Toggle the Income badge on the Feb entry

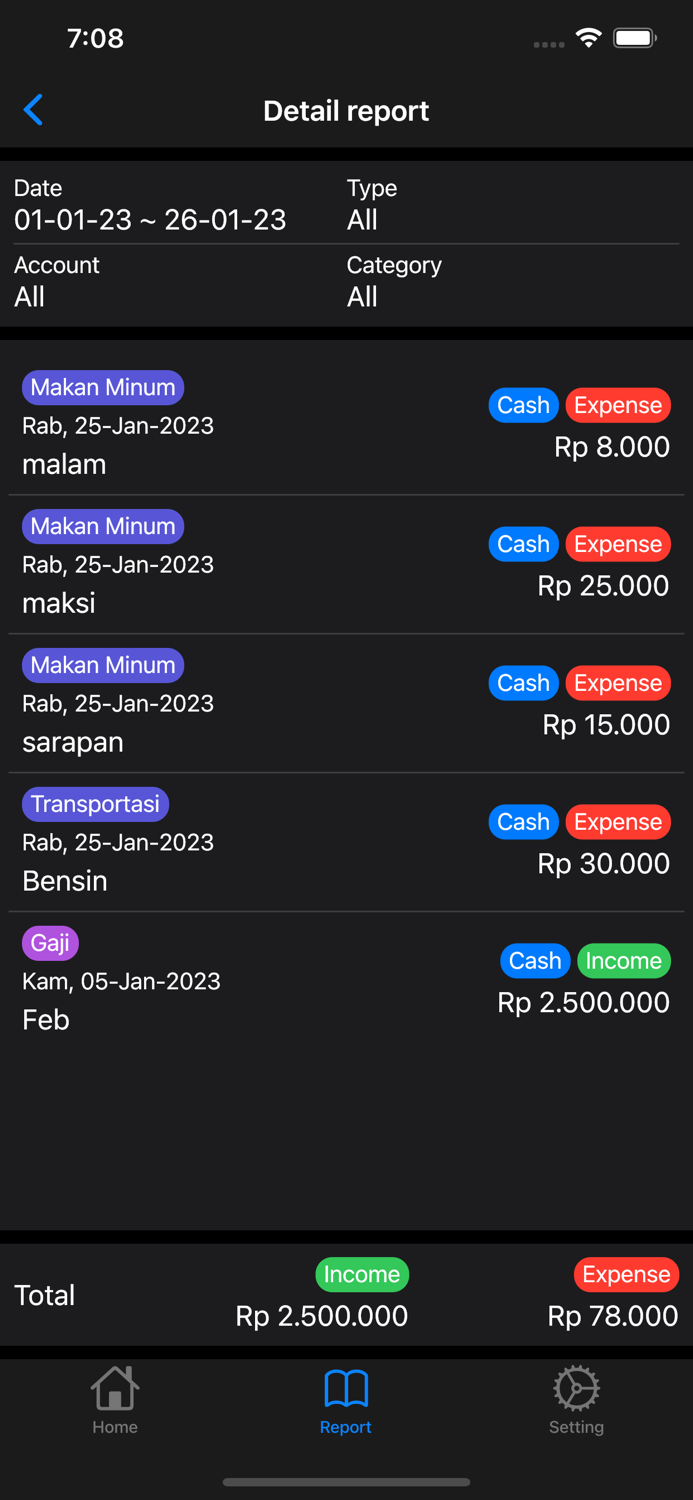623,960
